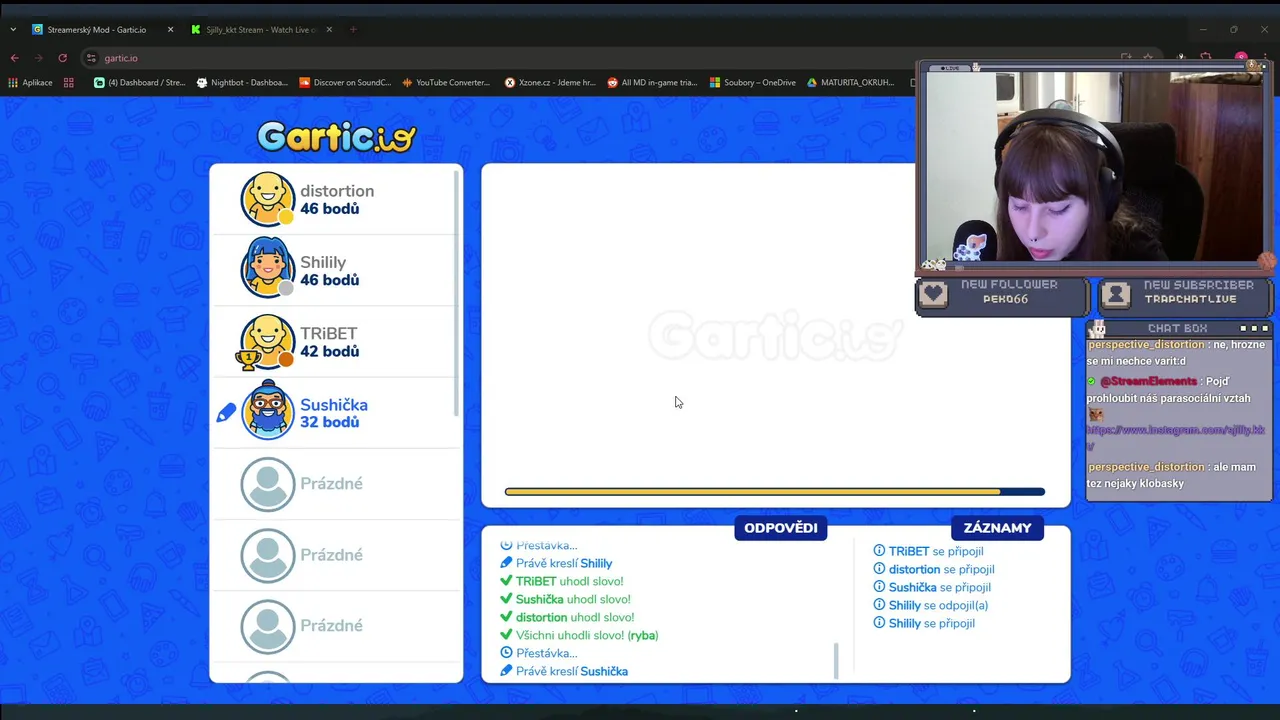Click 'distortion se připojil' record
The image size is (1280, 720).
934,569
